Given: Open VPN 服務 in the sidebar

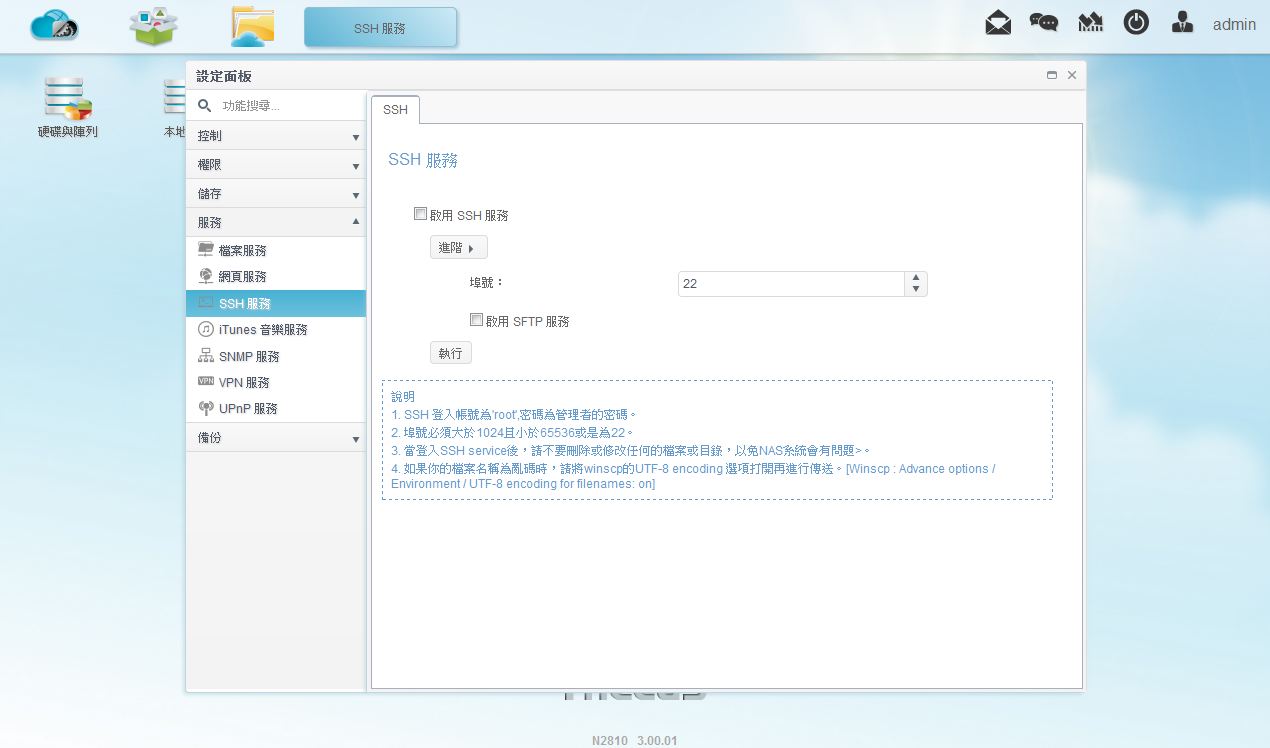Looking at the screenshot, I should point(276,382).
